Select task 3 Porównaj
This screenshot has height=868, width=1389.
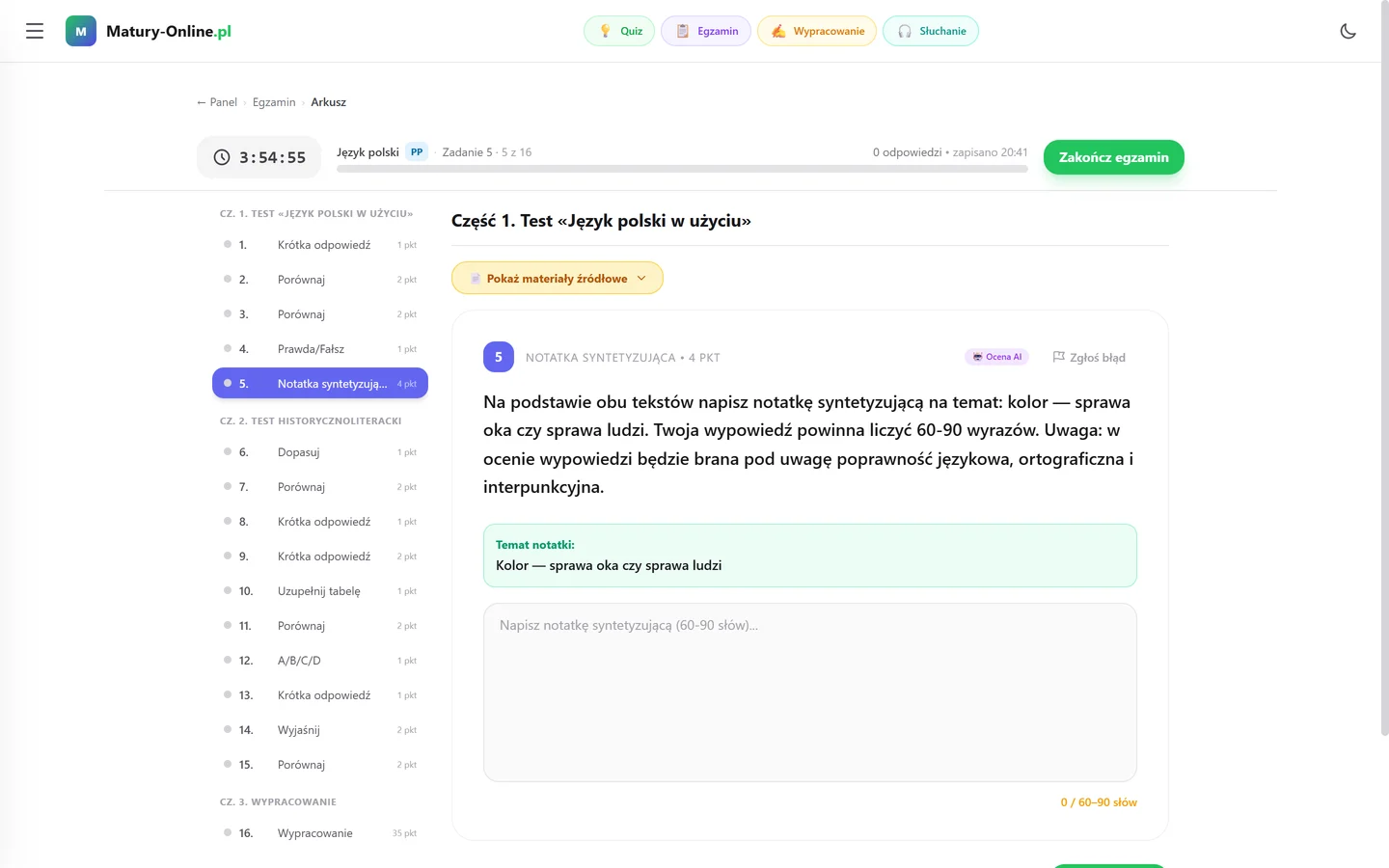click(x=320, y=314)
